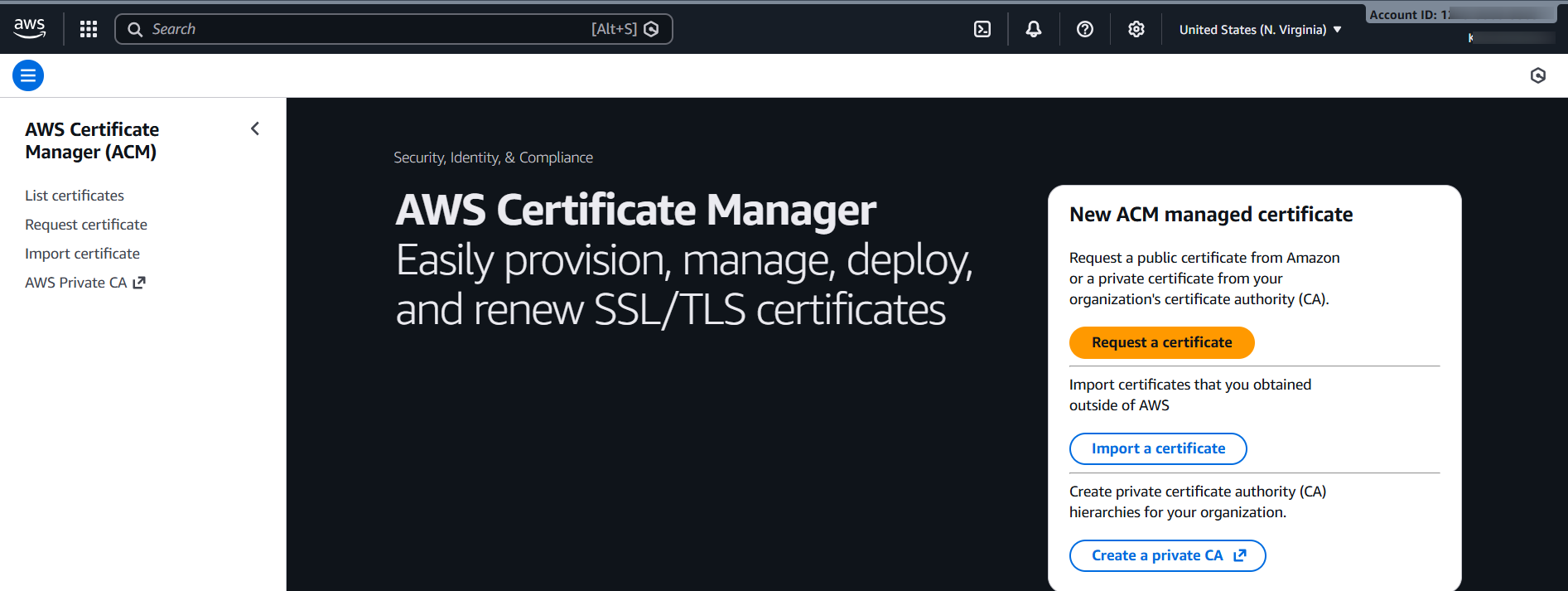Open Request certificate in sidebar
1568x591 pixels.
click(86, 225)
